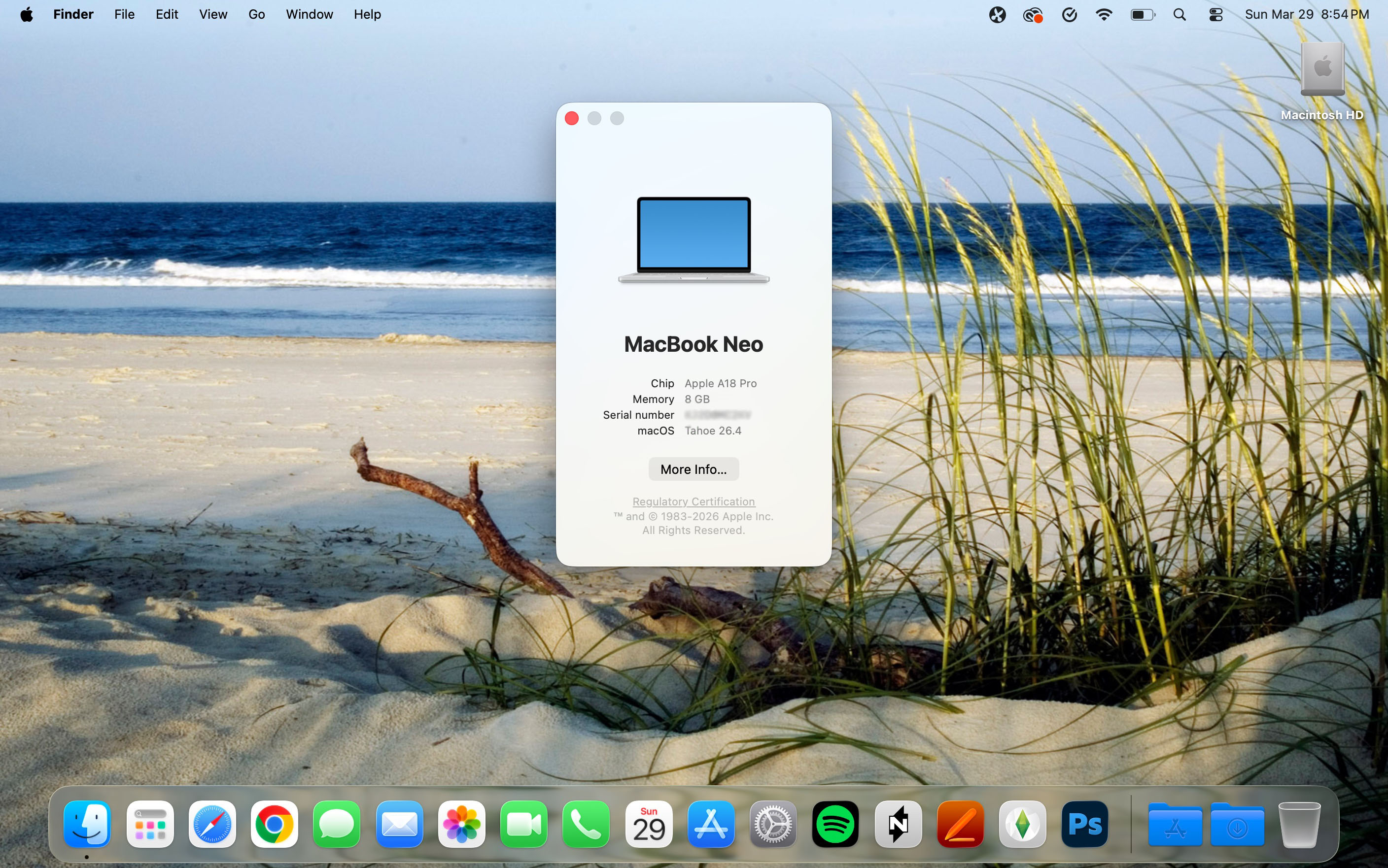The width and height of the screenshot is (1388, 868).
Task: Open the orange pen app icon
Action: coord(960,824)
